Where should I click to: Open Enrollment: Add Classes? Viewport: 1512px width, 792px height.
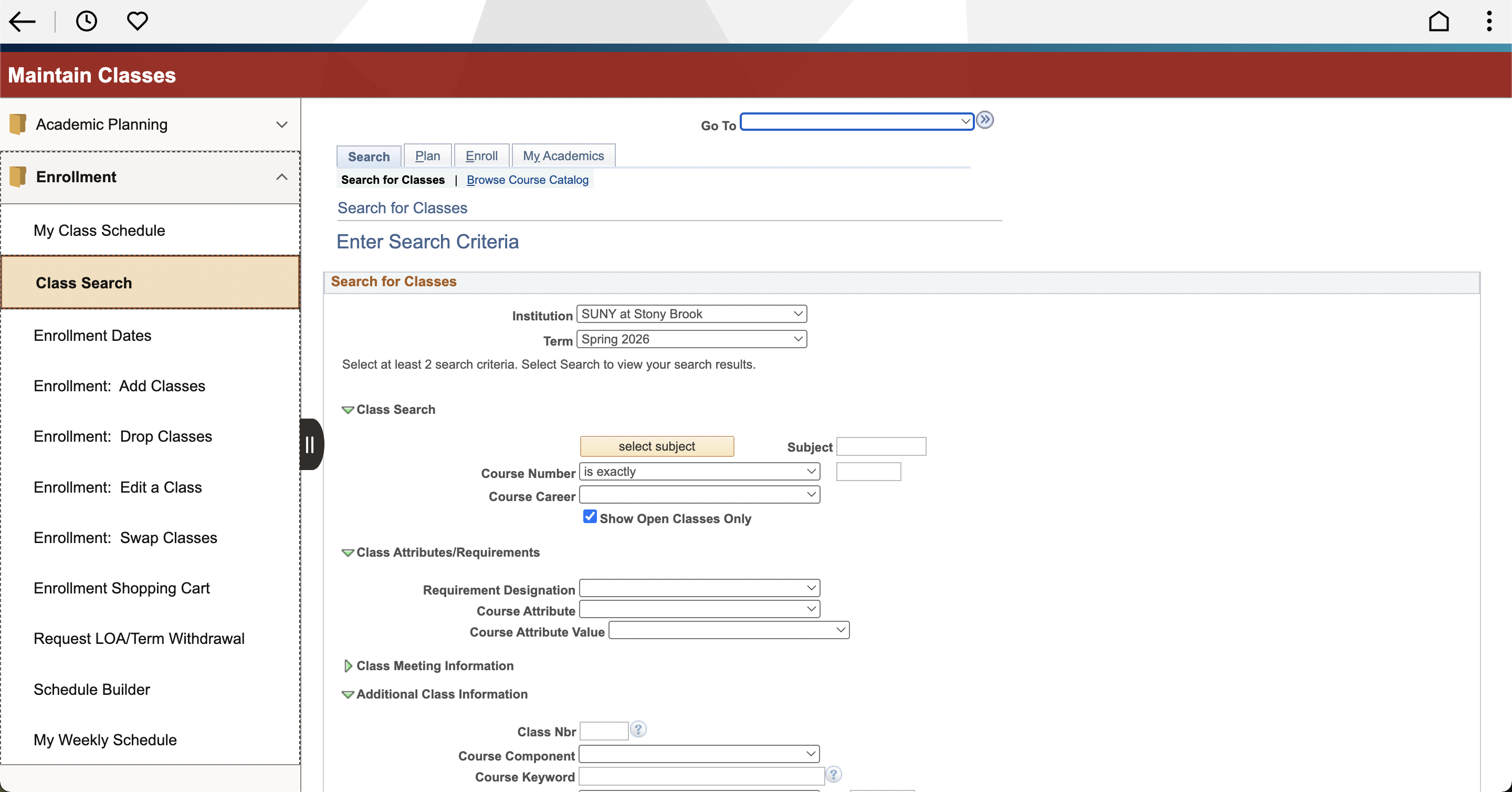pos(150,387)
